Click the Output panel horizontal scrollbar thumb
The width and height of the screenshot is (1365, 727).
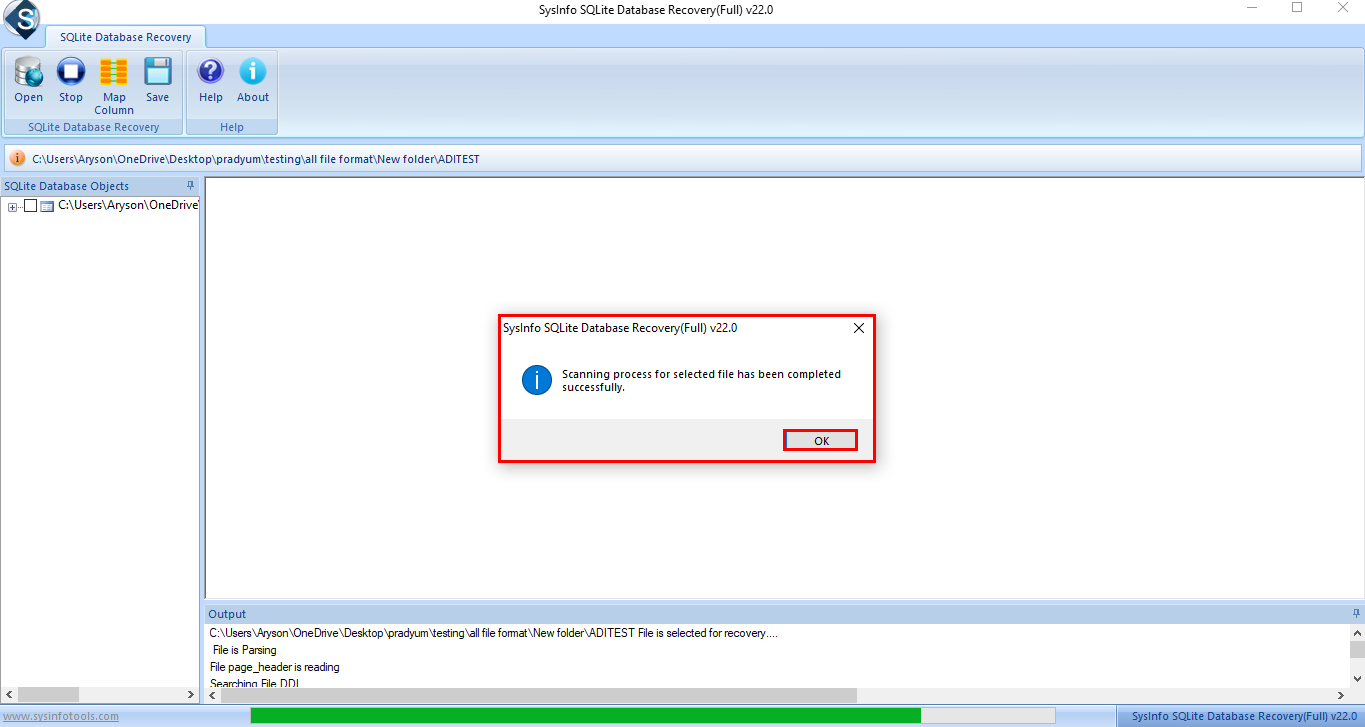[x=539, y=695]
